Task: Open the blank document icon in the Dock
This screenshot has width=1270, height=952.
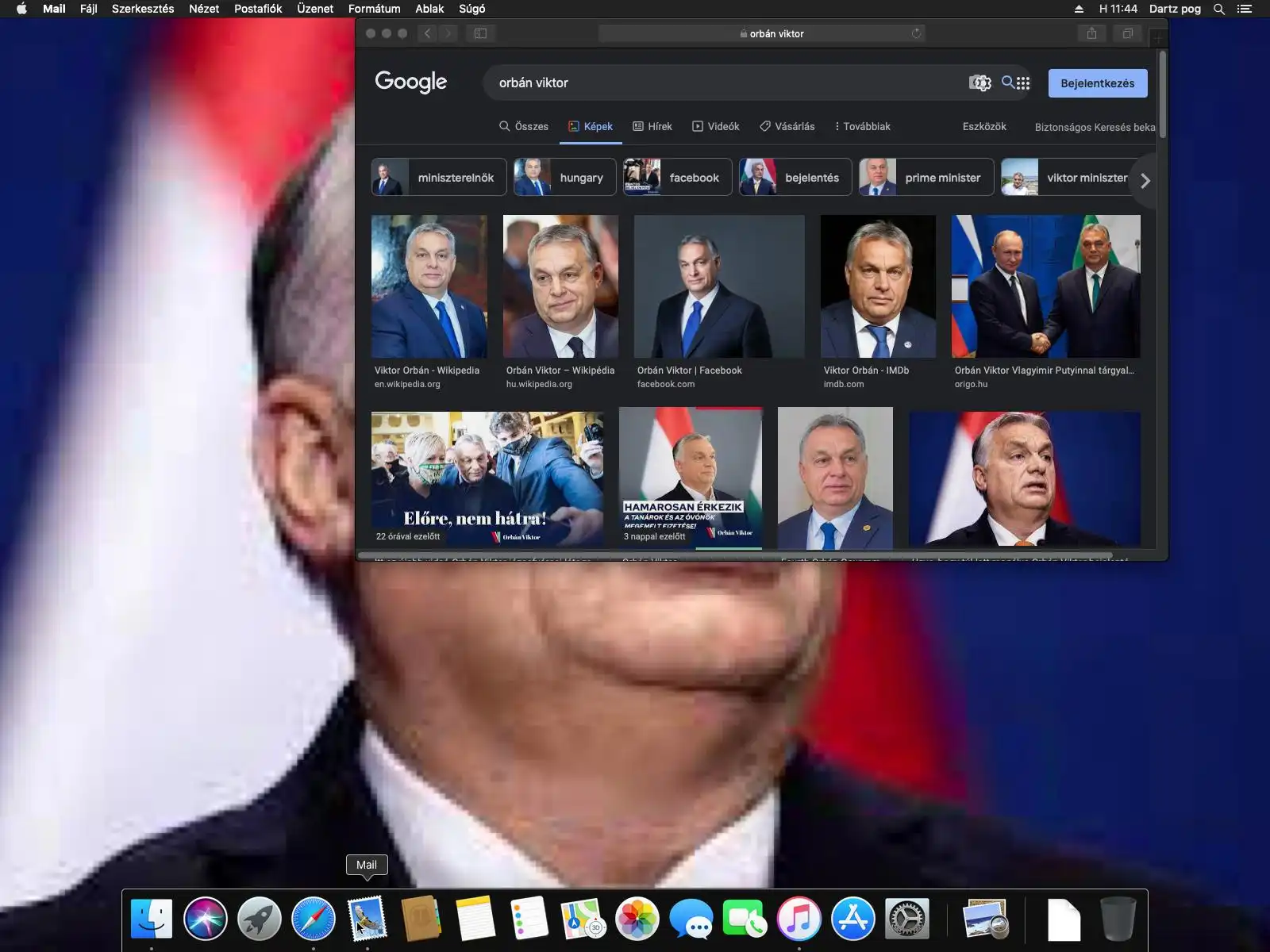Action: pos(1064,919)
